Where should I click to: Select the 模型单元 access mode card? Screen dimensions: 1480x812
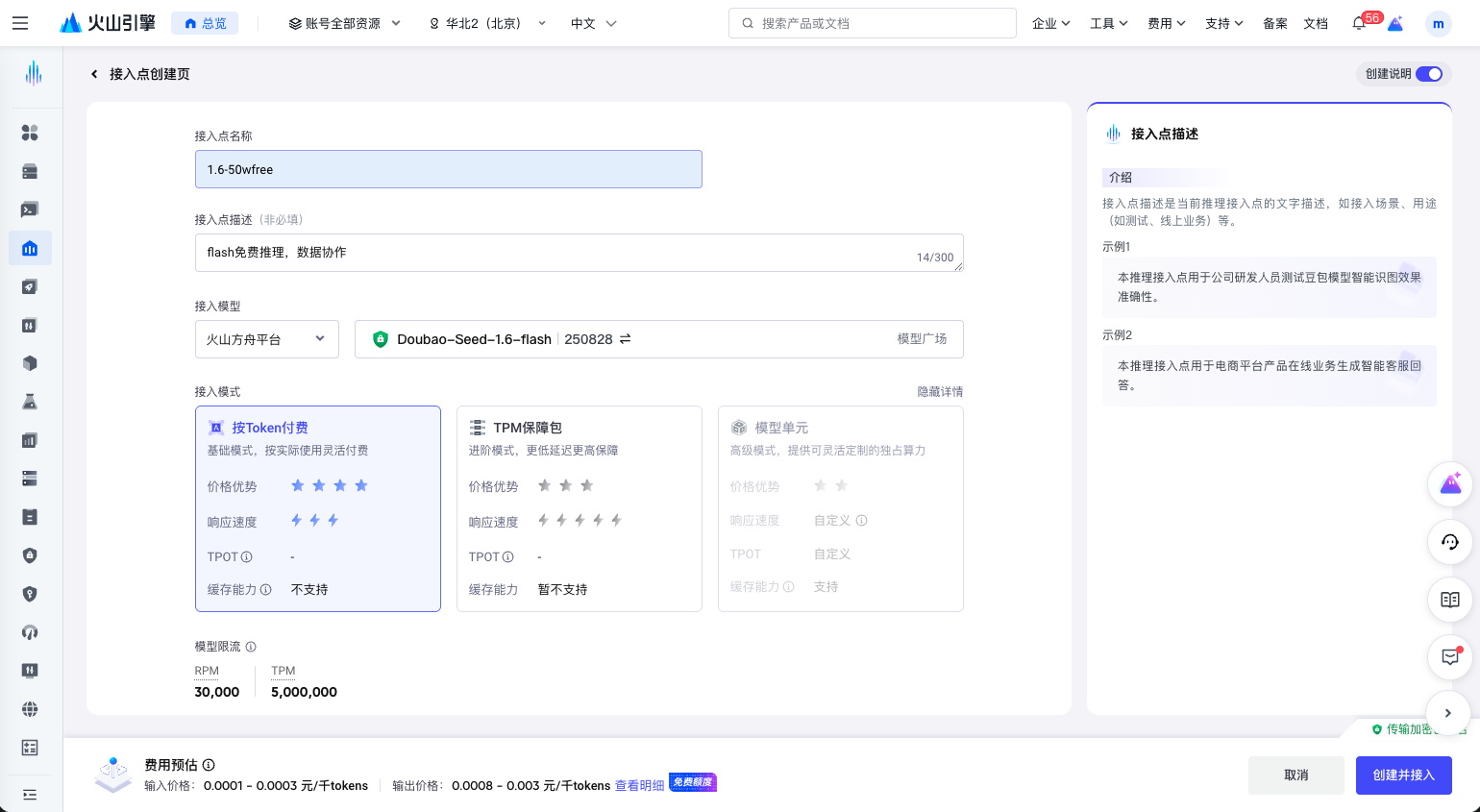[x=841, y=508]
